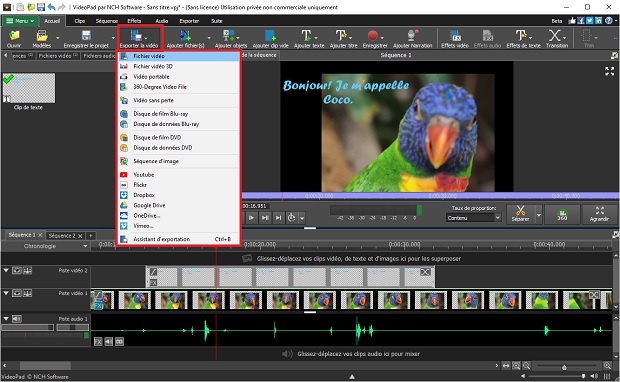The height and width of the screenshot is (382, 620).
Task: Click Ajouter Narration microphone icon
Action: 412,36
